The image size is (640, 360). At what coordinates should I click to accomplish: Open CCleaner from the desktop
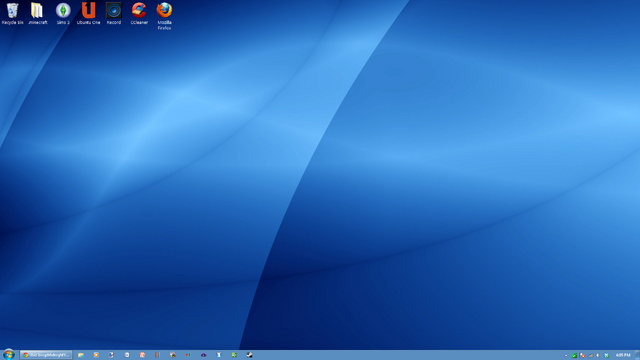click(x=139, y=13)
